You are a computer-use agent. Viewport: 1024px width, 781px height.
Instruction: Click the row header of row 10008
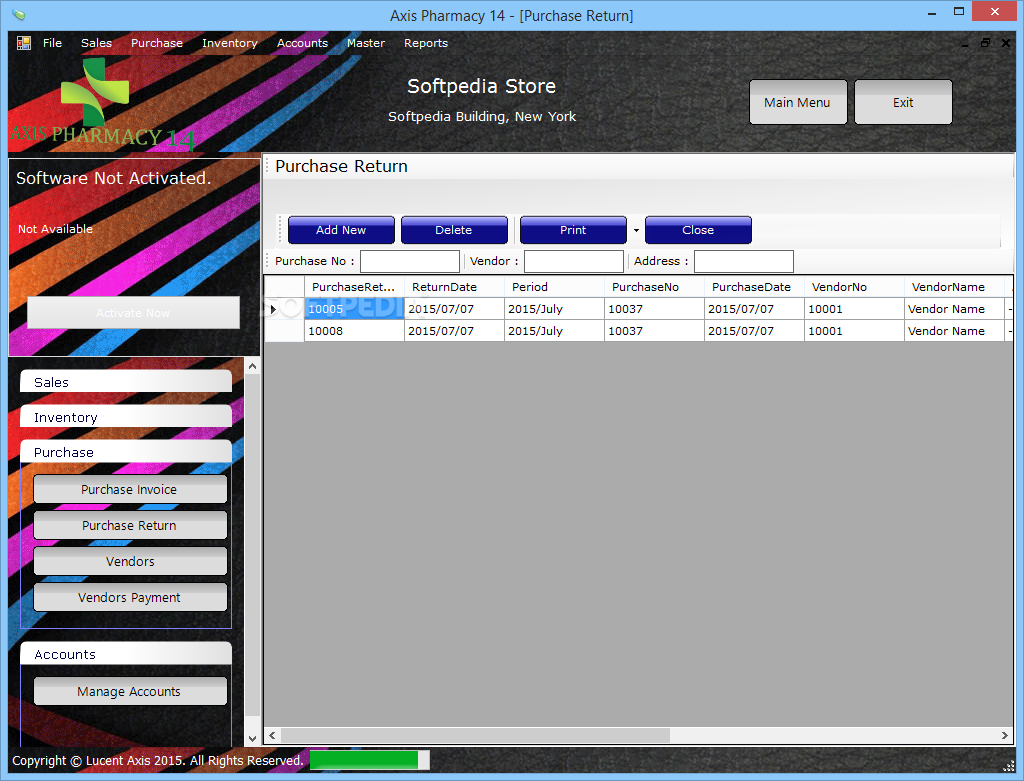pyautogui.click(x=284, y=331)
